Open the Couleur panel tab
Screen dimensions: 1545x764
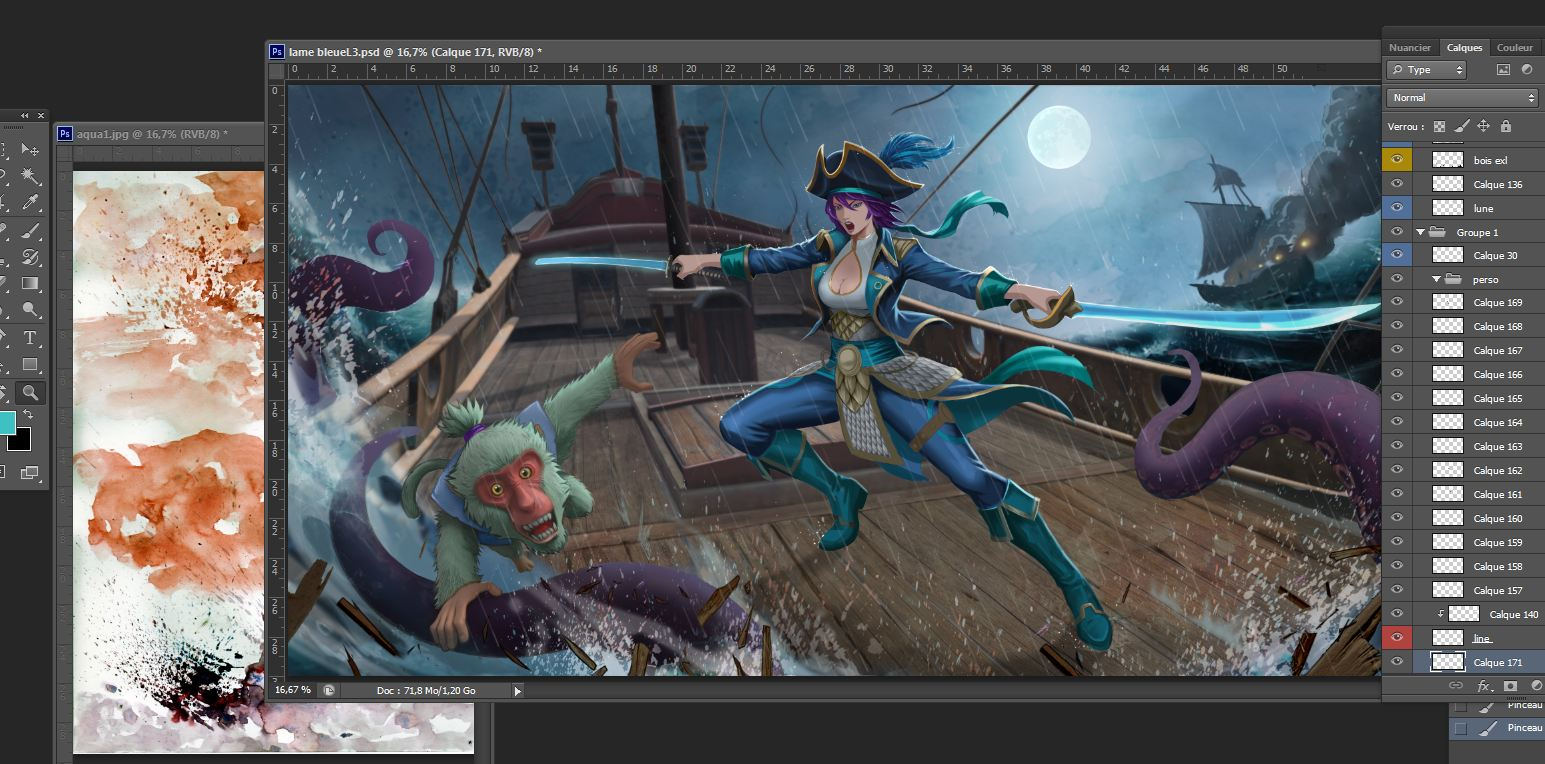(x=1514, y=48)
